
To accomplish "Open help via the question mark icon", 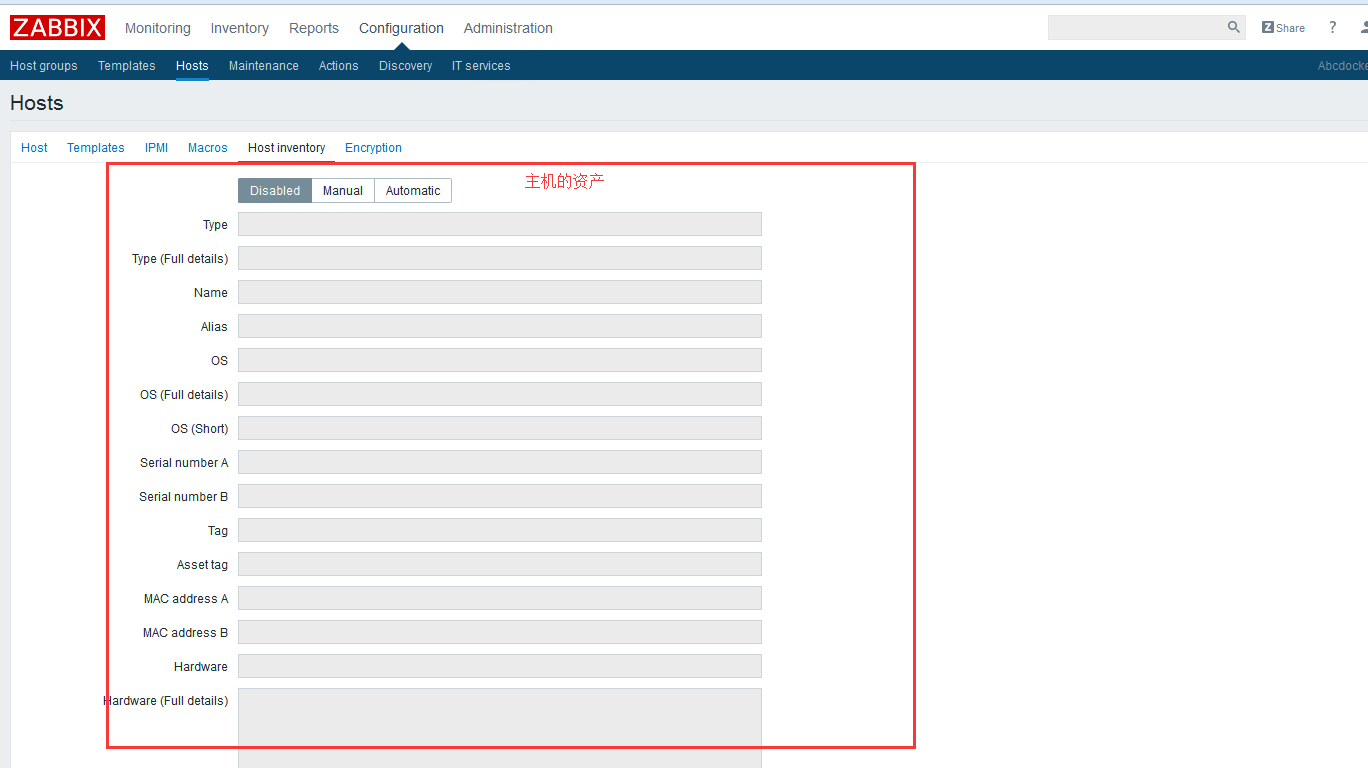I will (x=1332, y=28).
